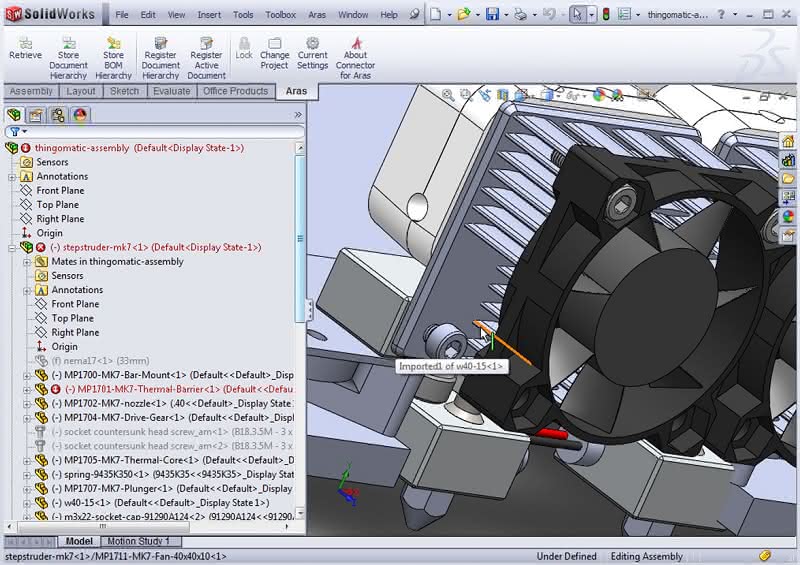The image size is (800, 565).
Task: Click the Undo icon
Action: tap(549, 14)
